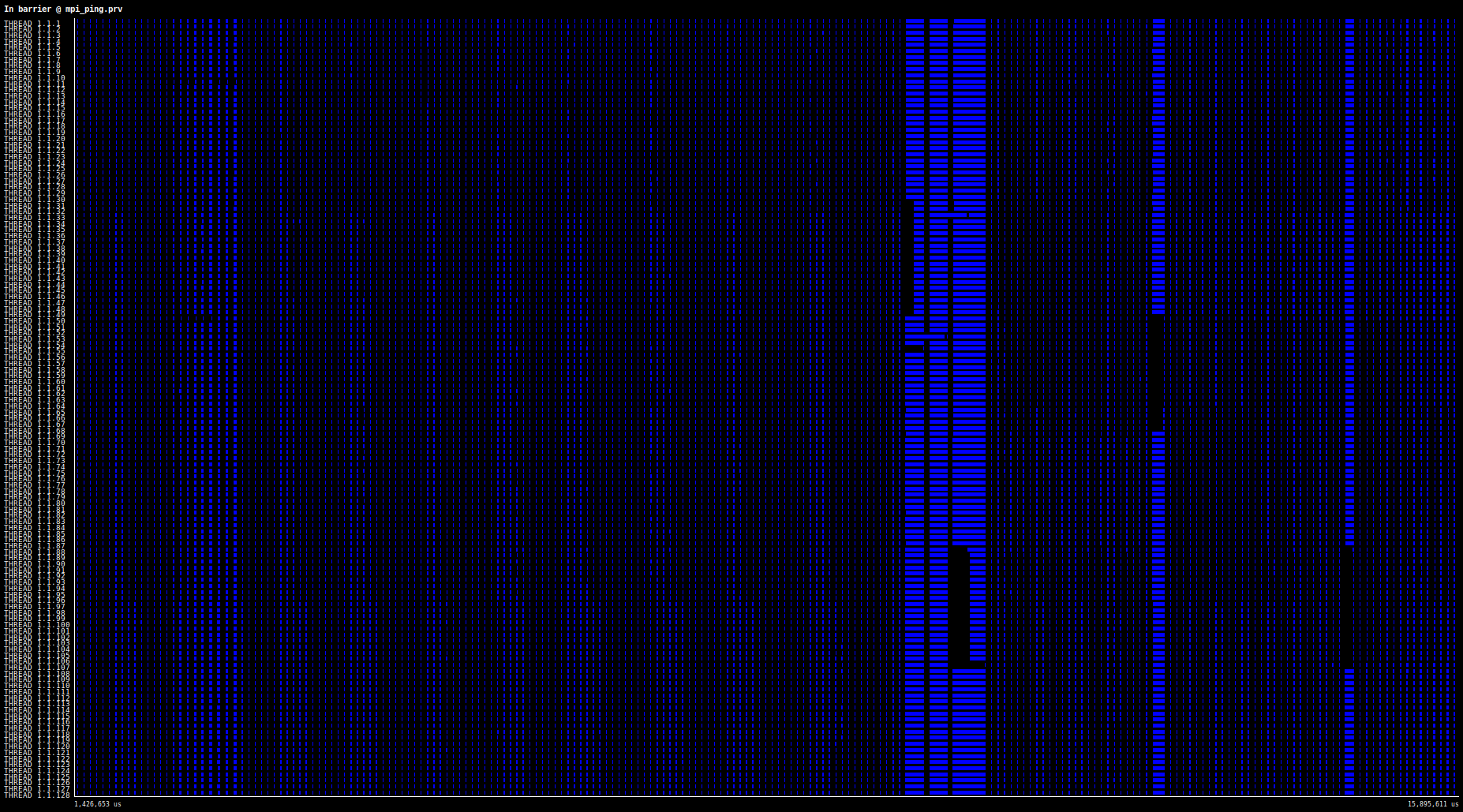This screenshot has height=812, width=1463.
Task: Select the THREAD 1.1.114 row label
Action: pos(37,710)
